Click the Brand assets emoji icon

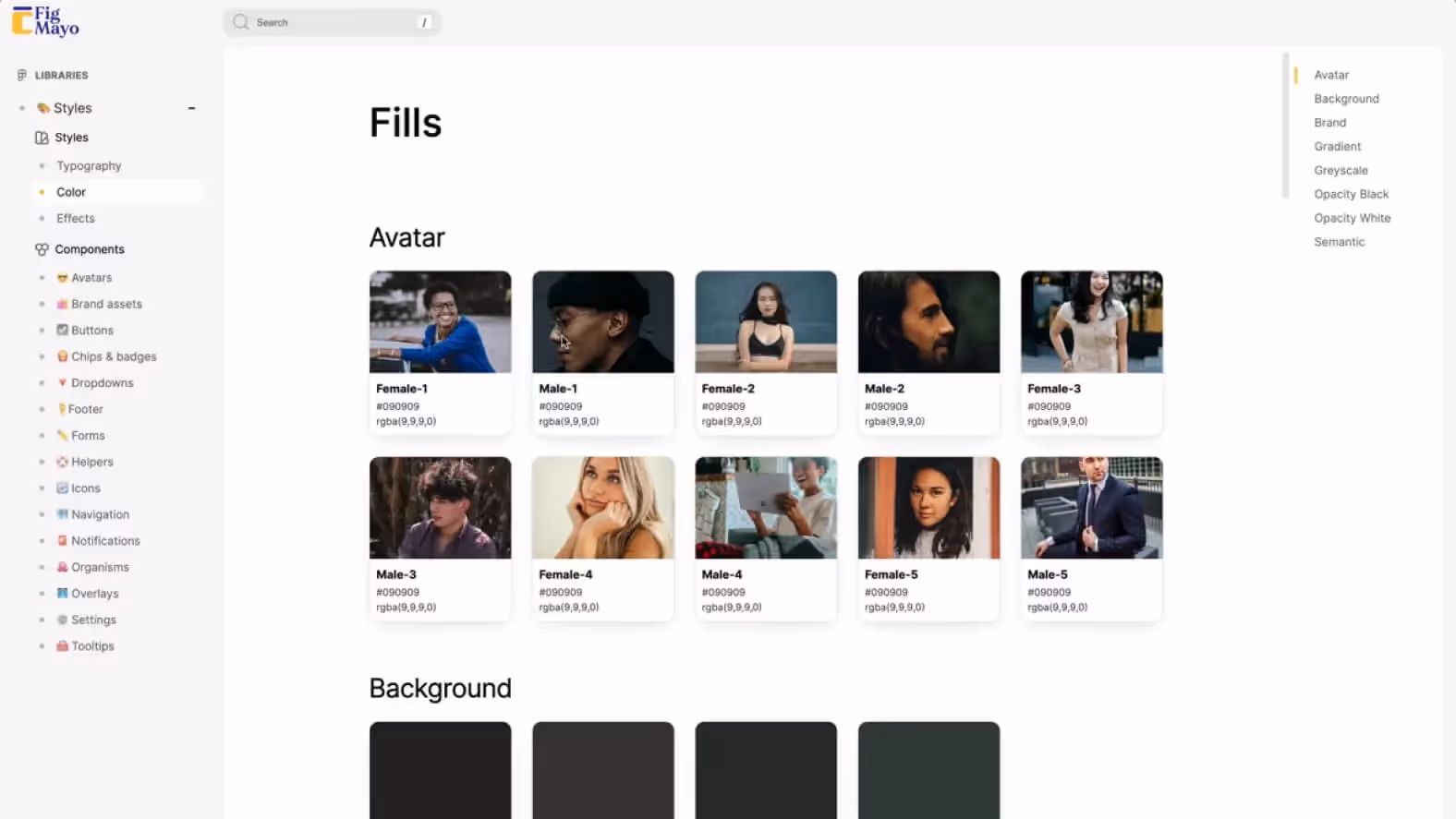62,304
